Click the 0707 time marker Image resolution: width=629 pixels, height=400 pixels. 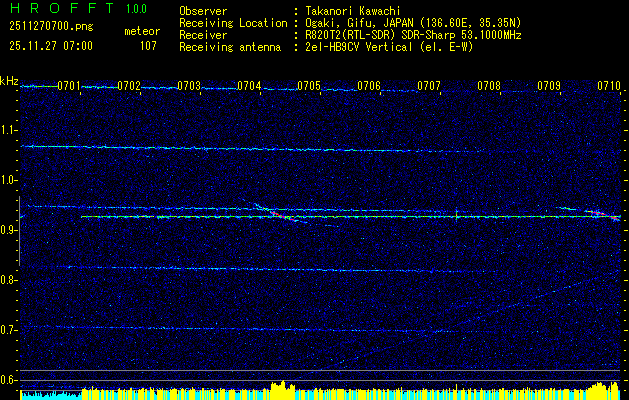coord(428,86)
